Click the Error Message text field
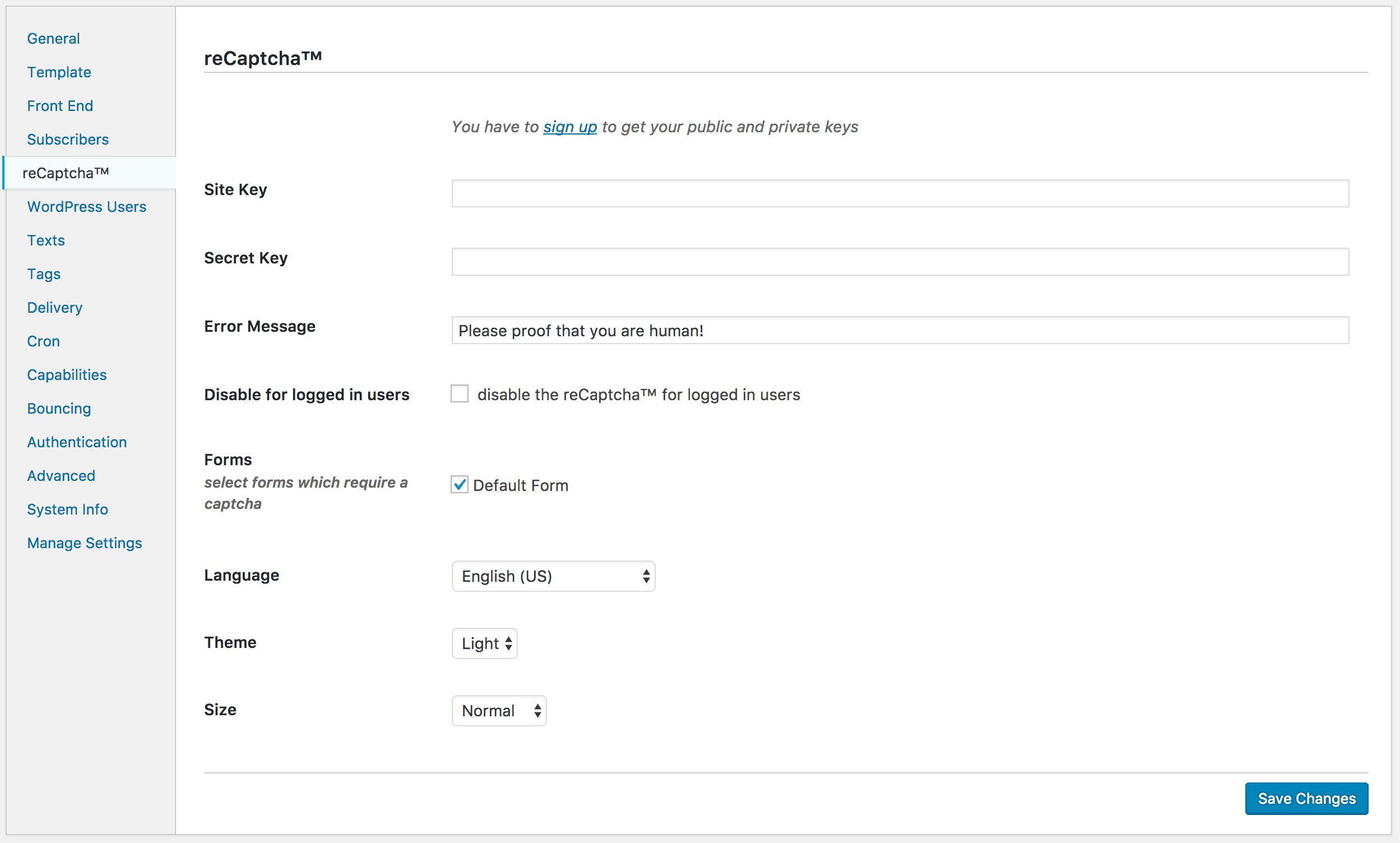 (900, 330)
